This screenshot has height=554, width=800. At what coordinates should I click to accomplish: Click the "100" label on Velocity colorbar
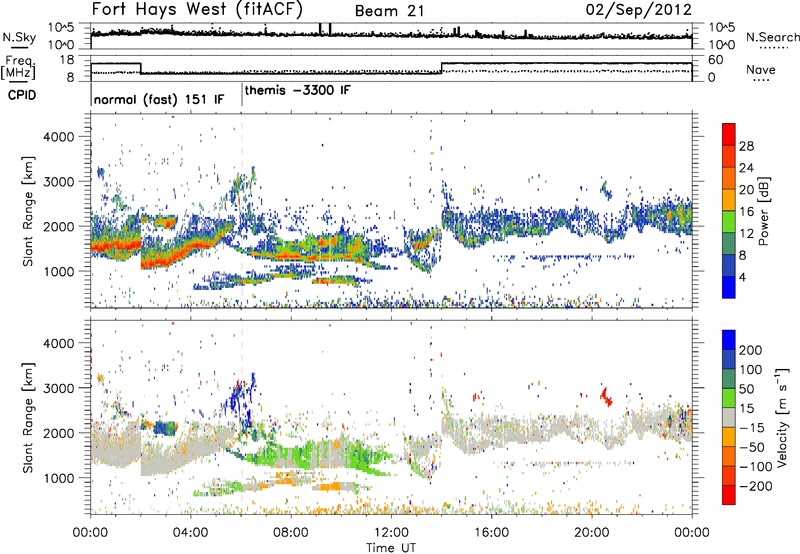coord(751,370)
